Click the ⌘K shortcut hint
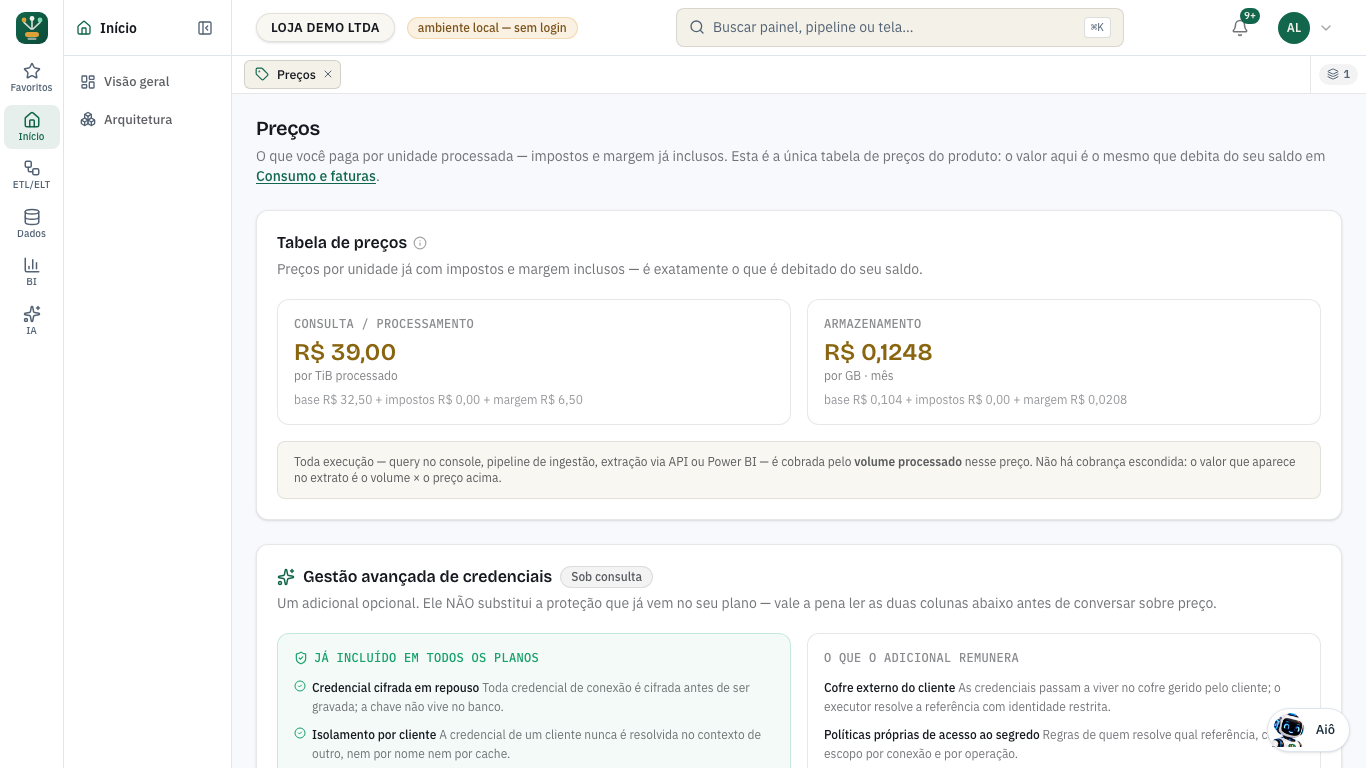1366x768 pixels. [x=1097, y=28]
